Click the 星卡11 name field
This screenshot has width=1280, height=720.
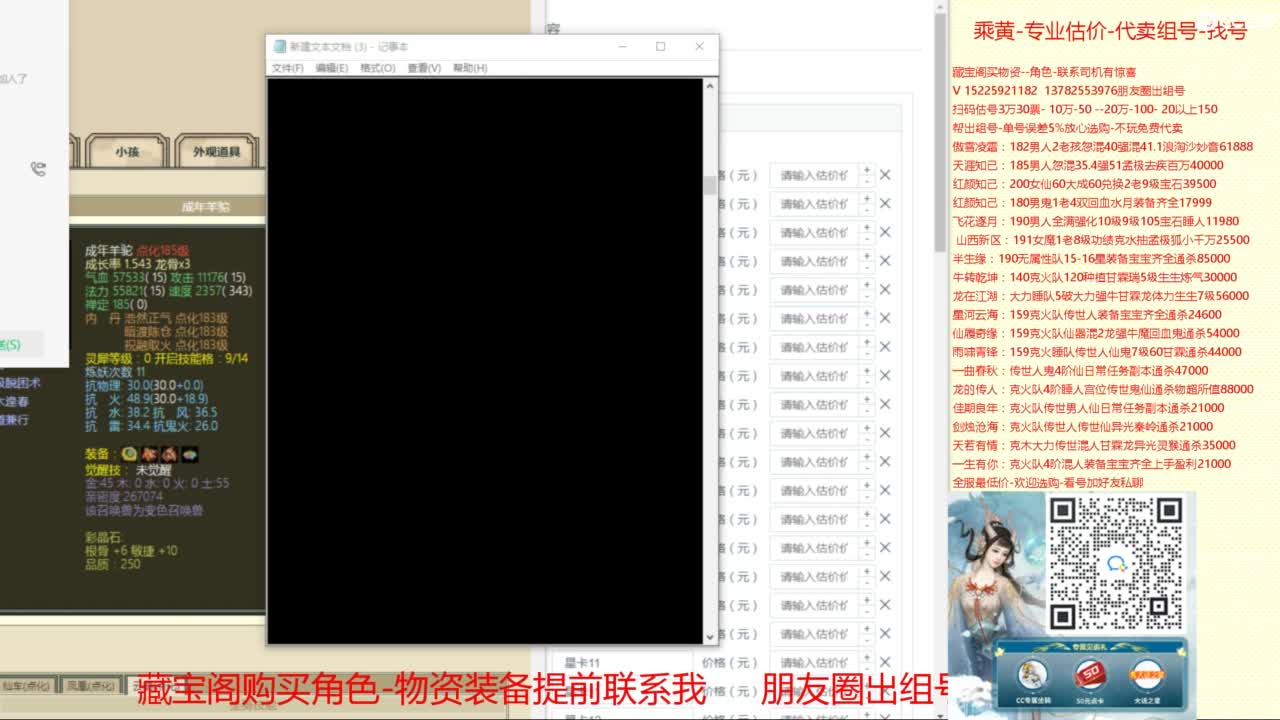621,663
